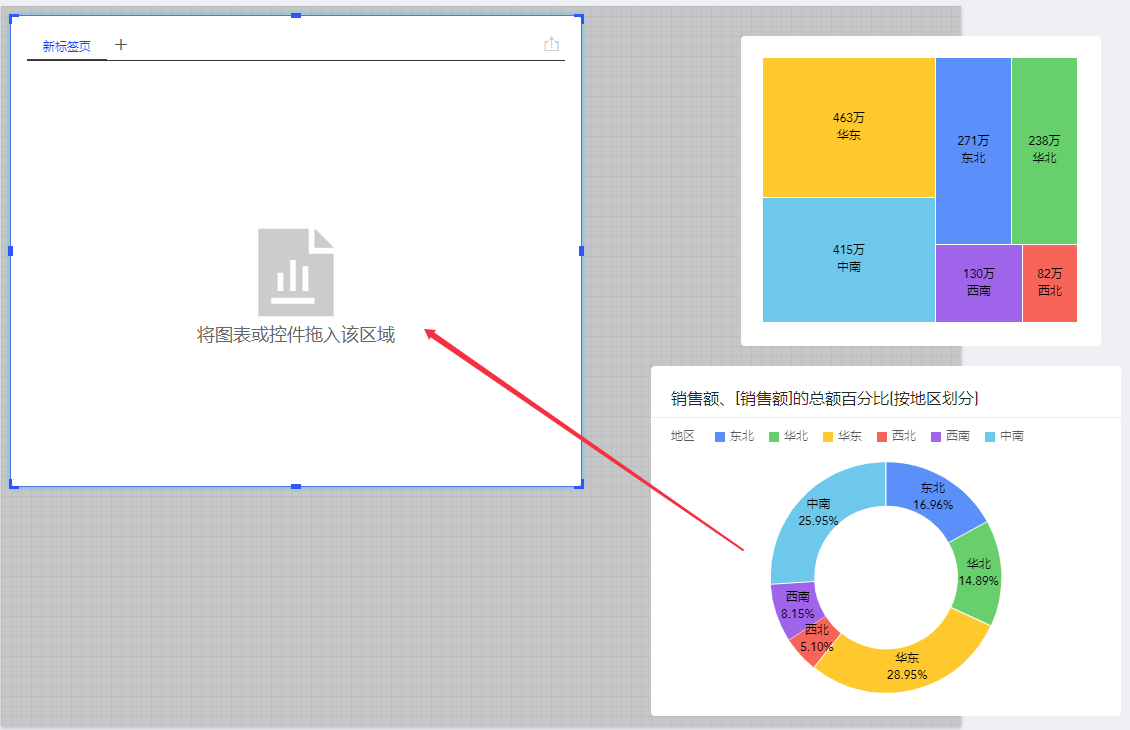
Task: Click the top-right corner handle of the container
Action: 580,17
